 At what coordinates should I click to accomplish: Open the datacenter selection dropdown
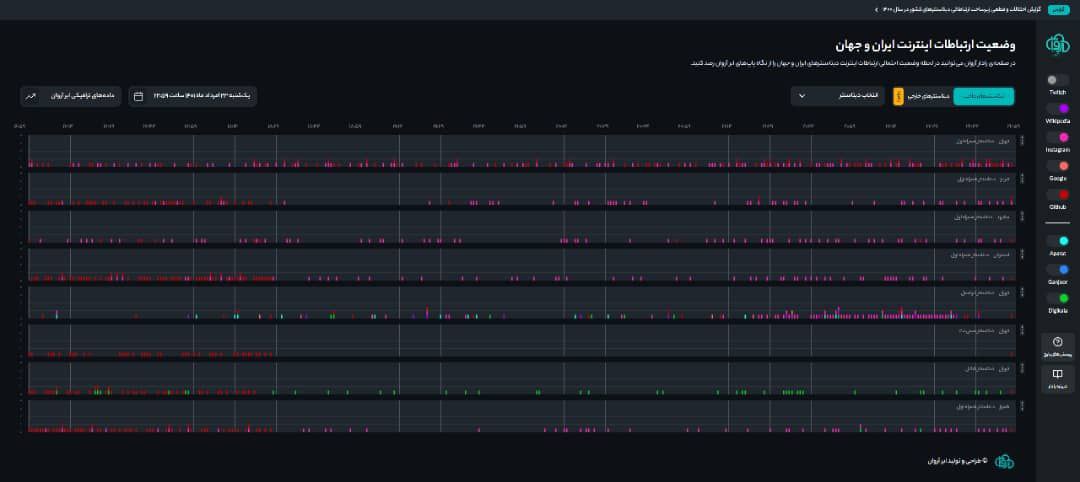click(x=838, y=96)
